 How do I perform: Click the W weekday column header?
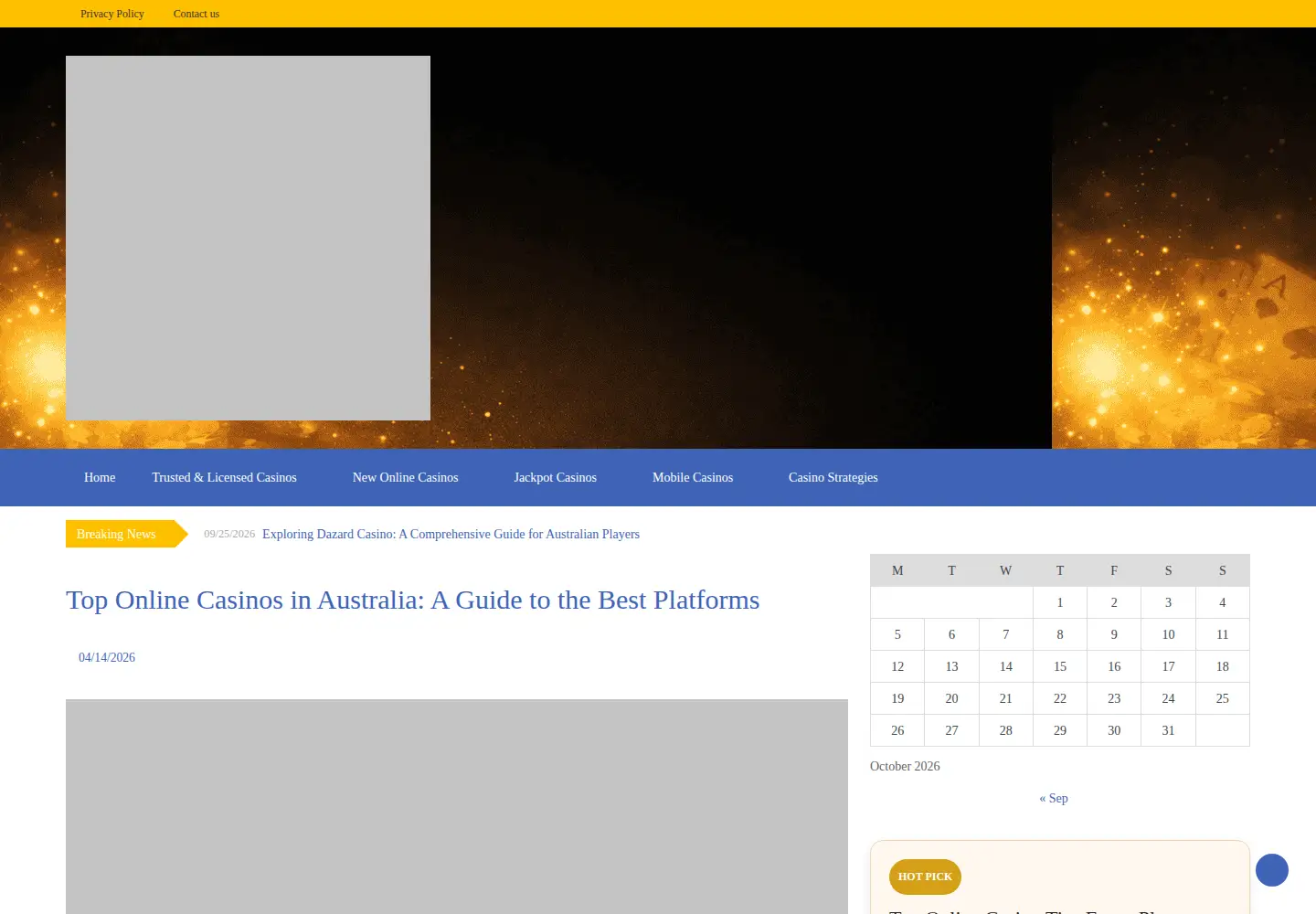[1006, 570]
